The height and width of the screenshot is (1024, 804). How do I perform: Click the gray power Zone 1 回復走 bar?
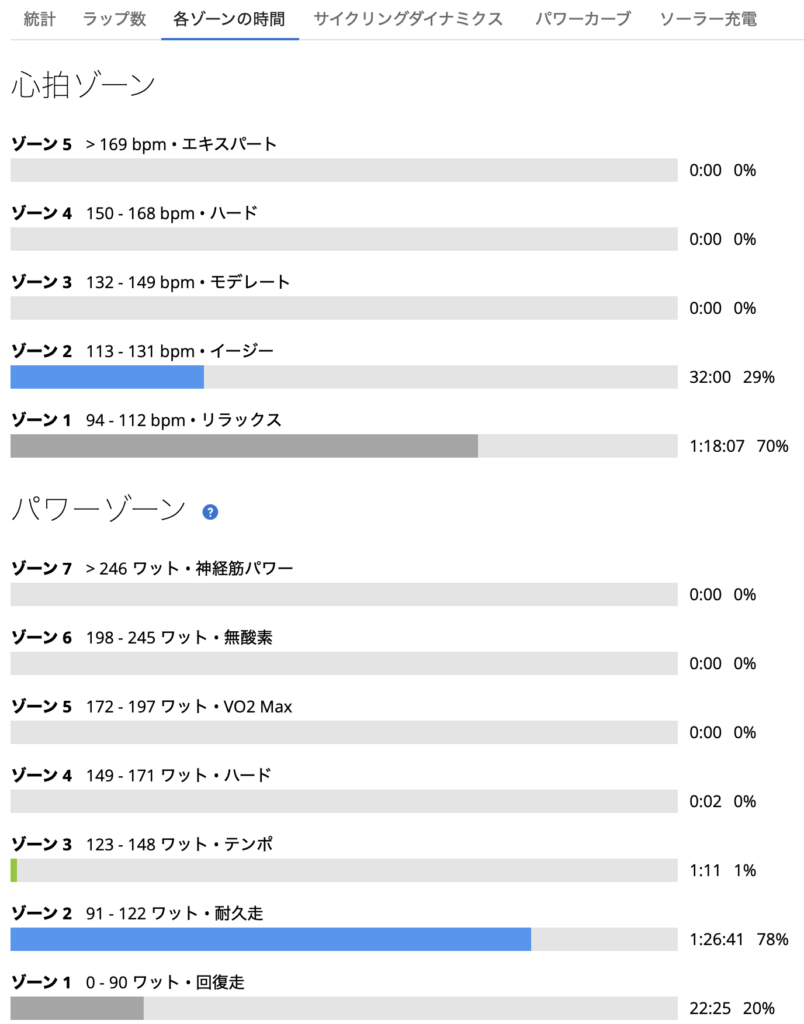[77, 1008]
